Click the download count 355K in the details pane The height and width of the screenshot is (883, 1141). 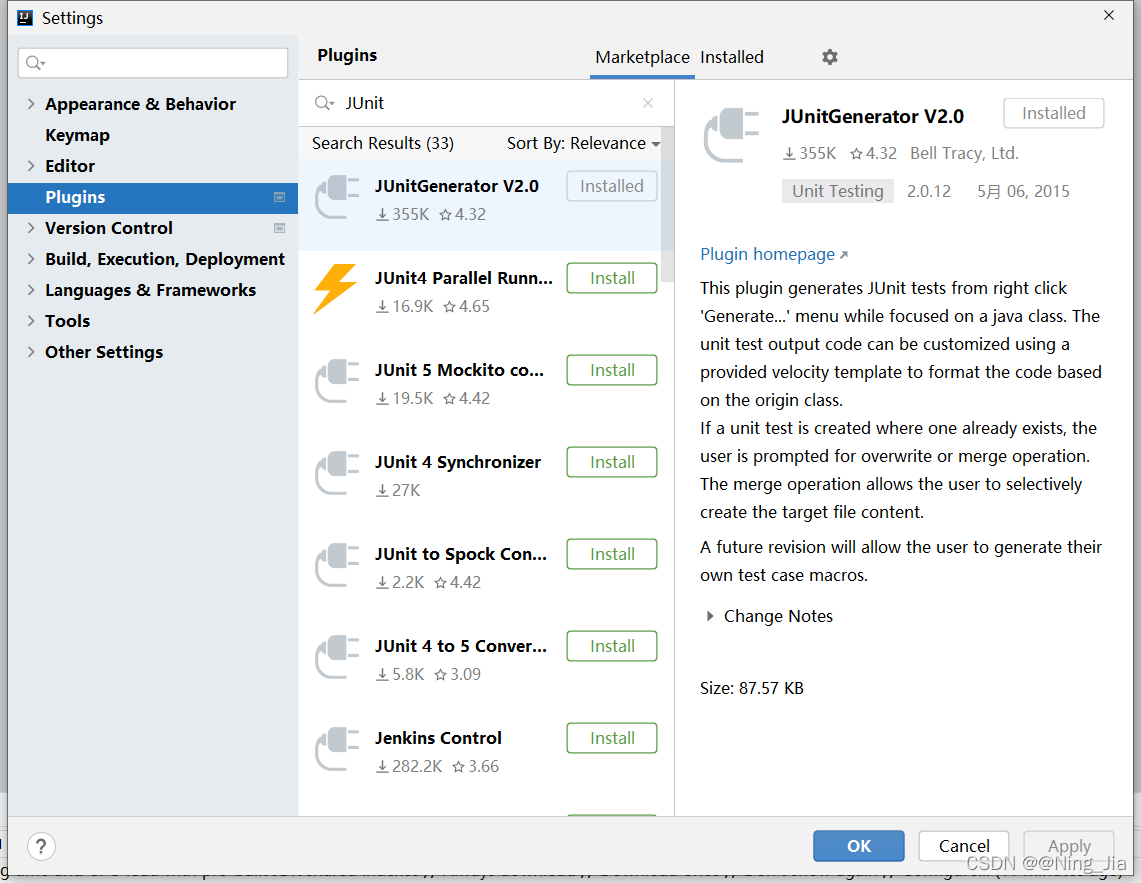(809, 154)
